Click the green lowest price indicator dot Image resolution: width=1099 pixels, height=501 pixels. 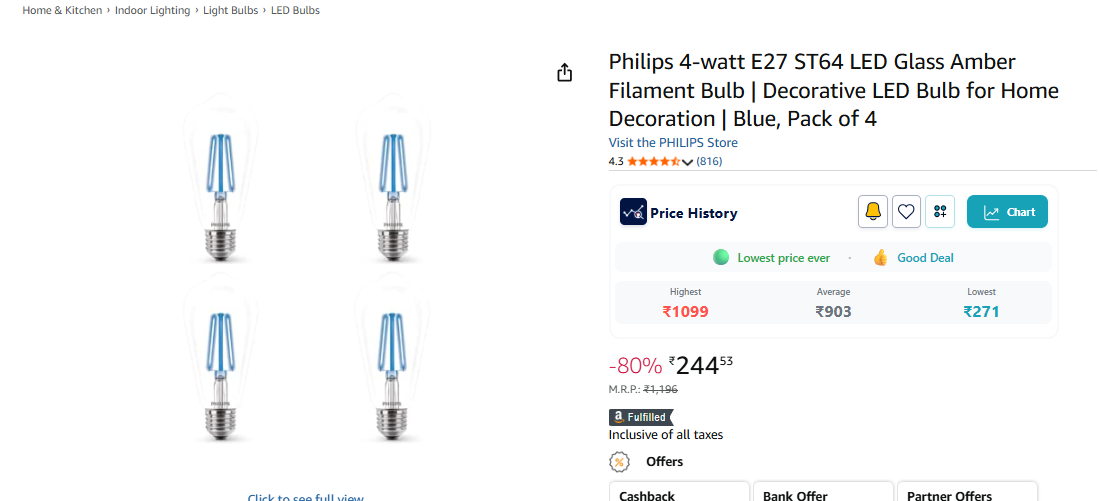[x=721, y=257]
